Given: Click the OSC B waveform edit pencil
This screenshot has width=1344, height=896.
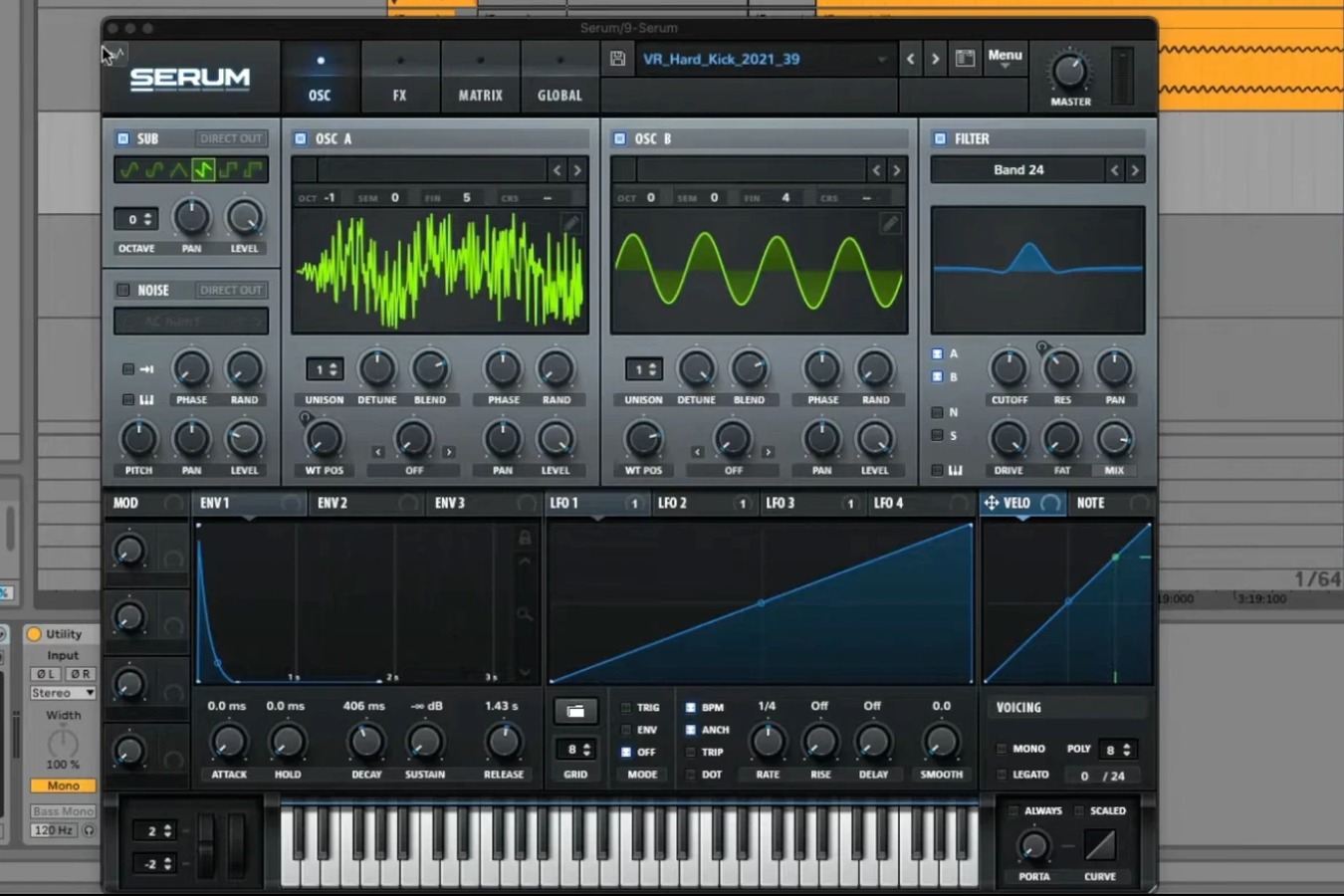Looking at the screenshot, I should click(890, 224).
